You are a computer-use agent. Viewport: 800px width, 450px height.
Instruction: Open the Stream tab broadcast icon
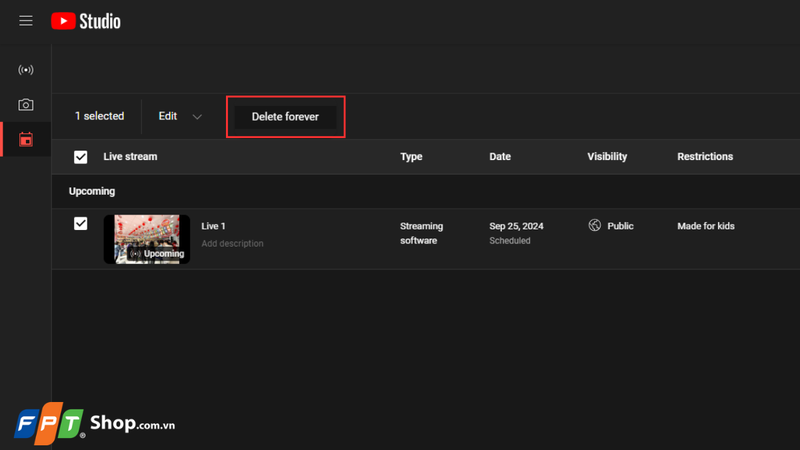tap(26, 70)
